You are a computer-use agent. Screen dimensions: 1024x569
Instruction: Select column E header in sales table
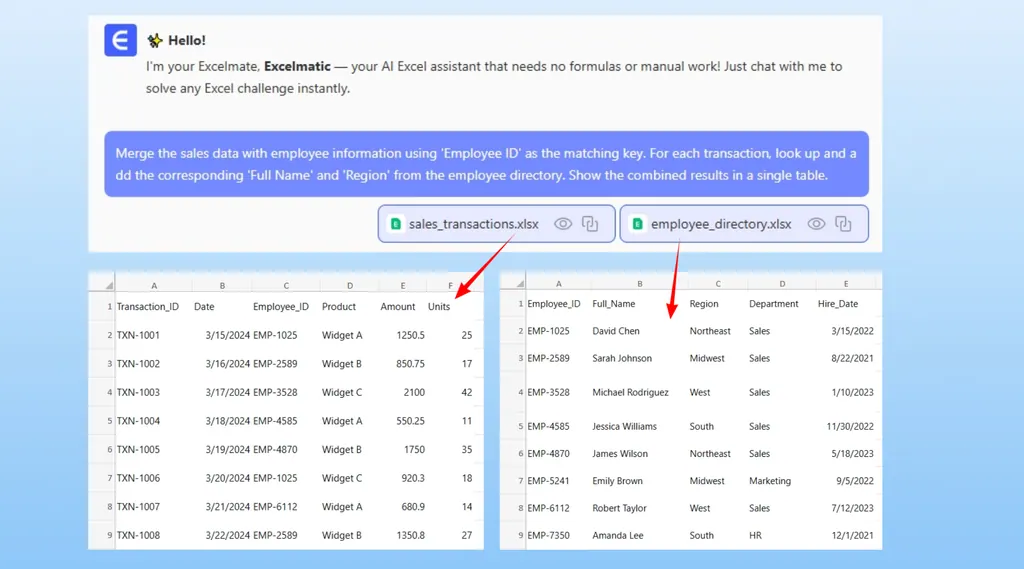pyautogui.click(x=403, y=286)
